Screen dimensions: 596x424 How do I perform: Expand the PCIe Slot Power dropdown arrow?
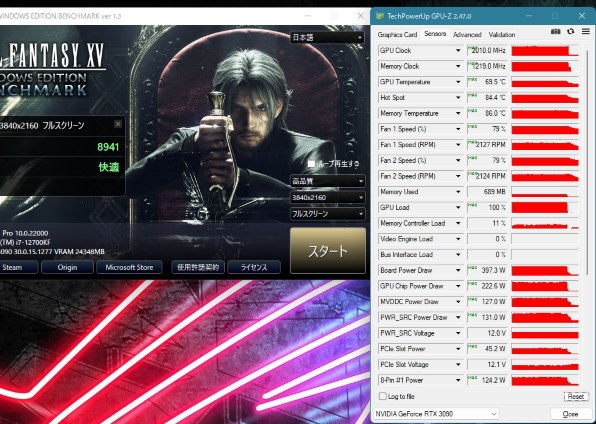click(x=458, y=349)
